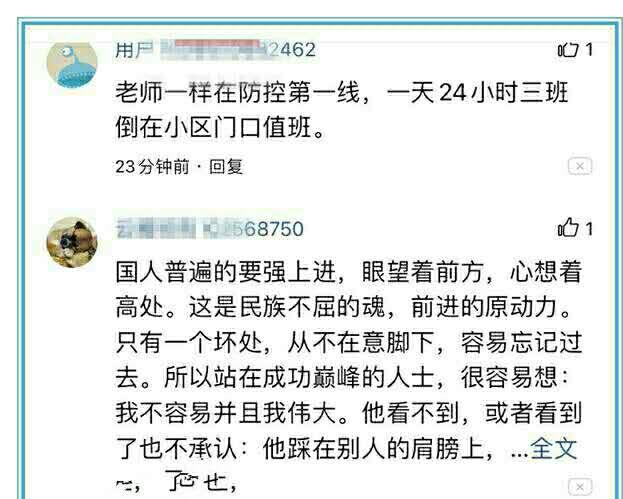Open username ending in 68750

pos(210,229)
